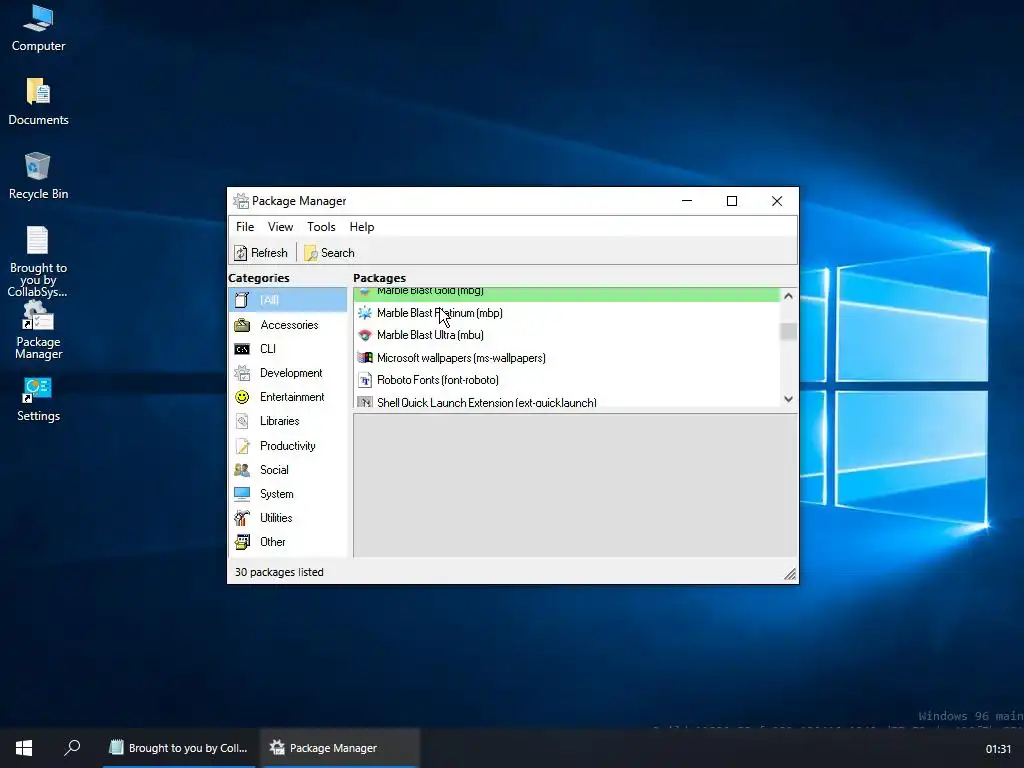Click the packages list scroll down arrow

point(788,399)
